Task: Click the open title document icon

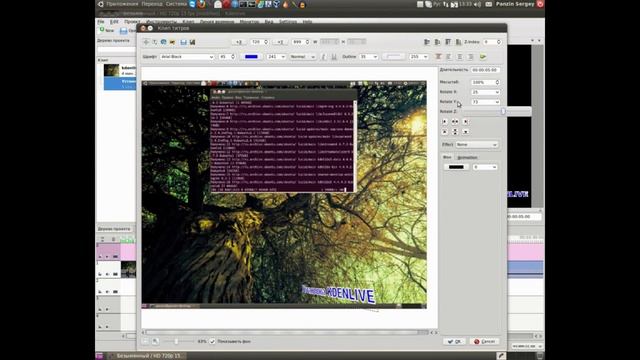Action: [184, 42]
